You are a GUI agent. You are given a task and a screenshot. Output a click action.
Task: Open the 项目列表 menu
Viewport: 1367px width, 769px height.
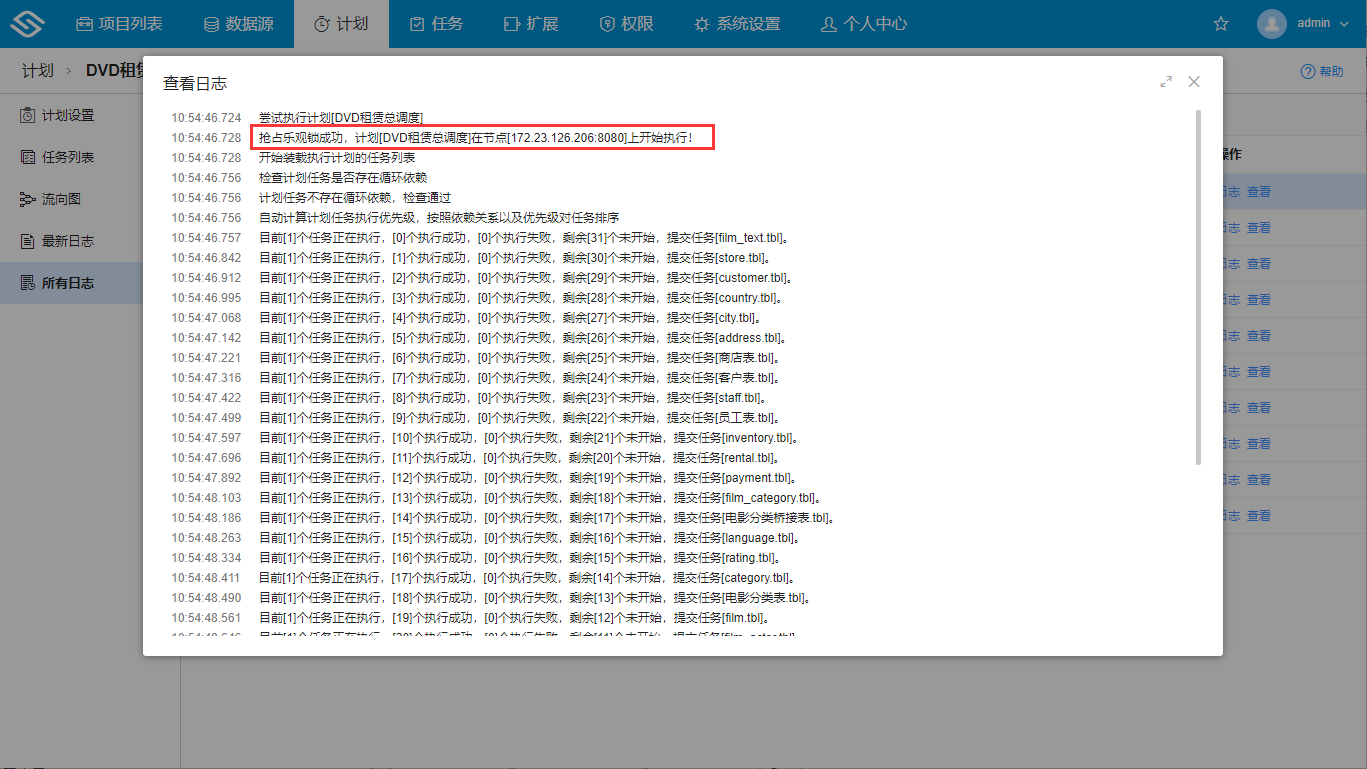(119, 24)
